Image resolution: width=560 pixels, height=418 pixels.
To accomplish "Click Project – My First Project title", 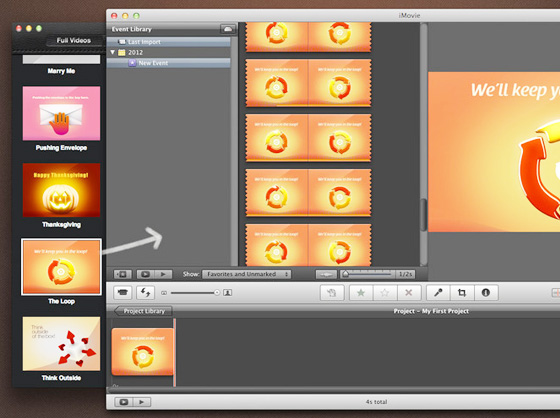I will click(x=431, y=311).
